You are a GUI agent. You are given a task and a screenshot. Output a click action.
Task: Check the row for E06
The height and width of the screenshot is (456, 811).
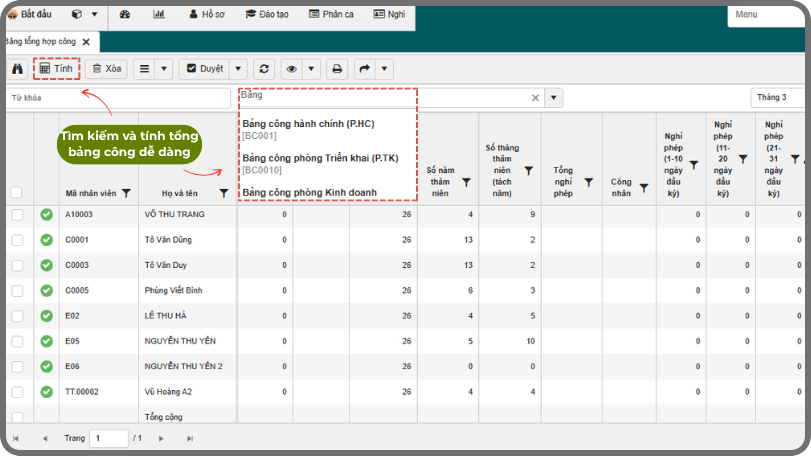pos(17,367)
